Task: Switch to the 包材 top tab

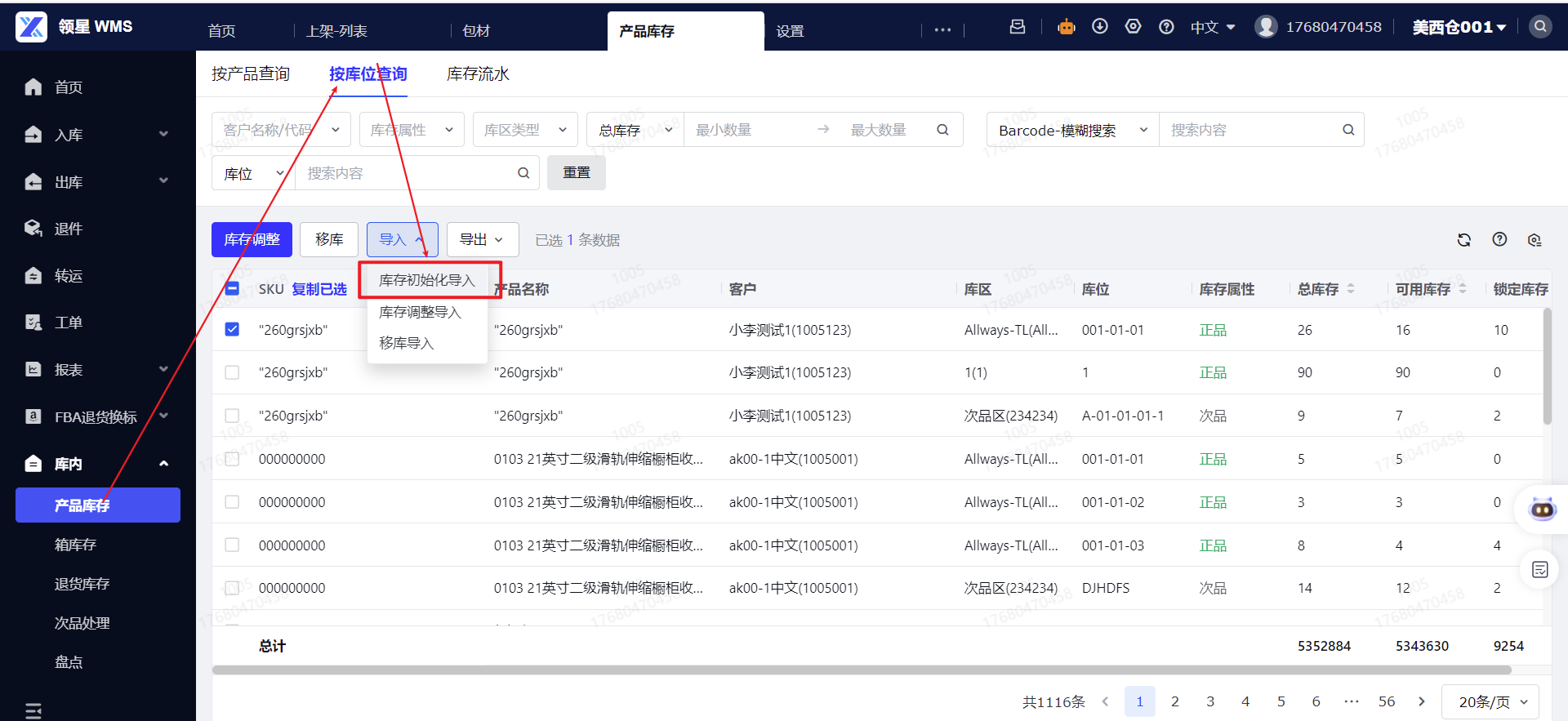Action: [476, 31]
